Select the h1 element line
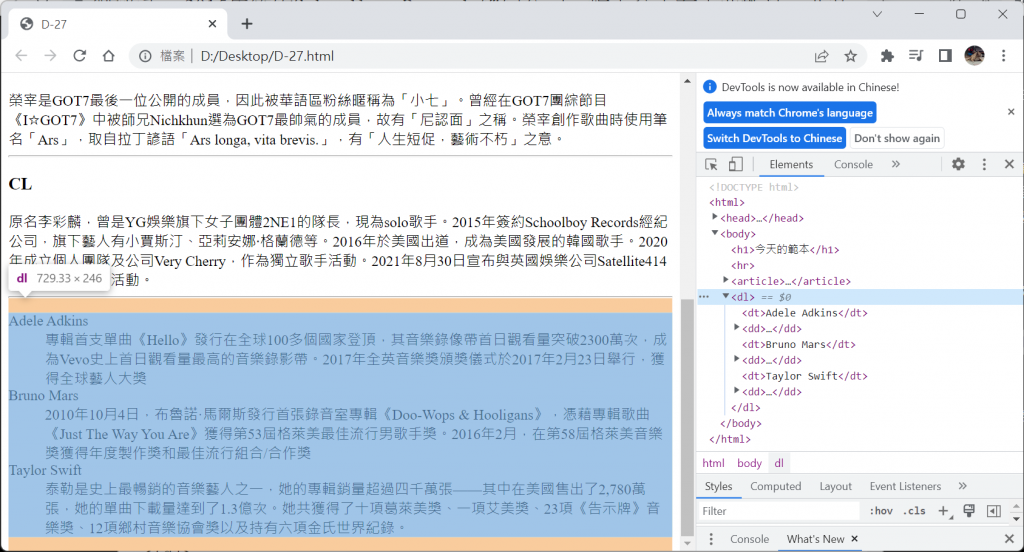1024x552 pixels. click(785, 250)
